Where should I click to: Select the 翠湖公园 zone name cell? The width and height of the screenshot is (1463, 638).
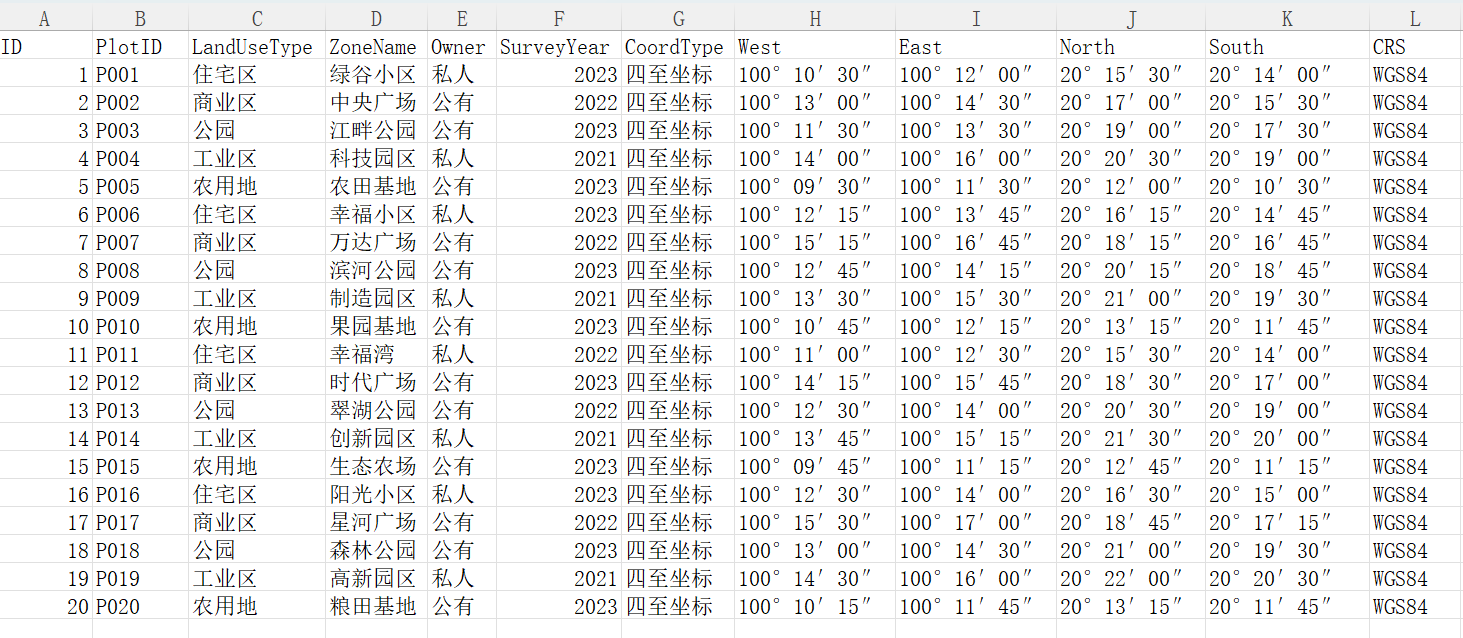[376, 410]
